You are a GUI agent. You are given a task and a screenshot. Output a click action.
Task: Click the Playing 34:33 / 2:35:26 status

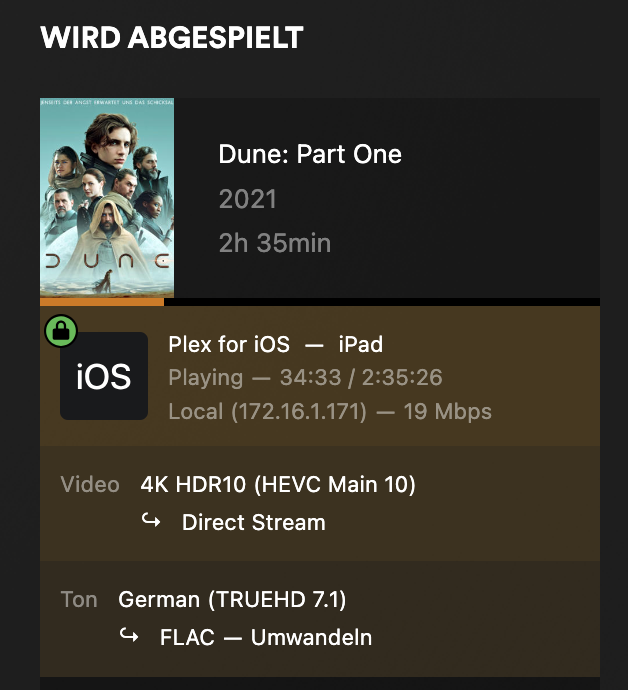point(305,378)
